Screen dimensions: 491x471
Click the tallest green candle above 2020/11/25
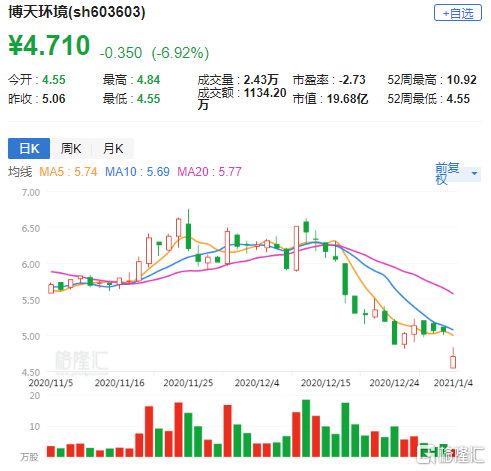(x=188, y=236)
